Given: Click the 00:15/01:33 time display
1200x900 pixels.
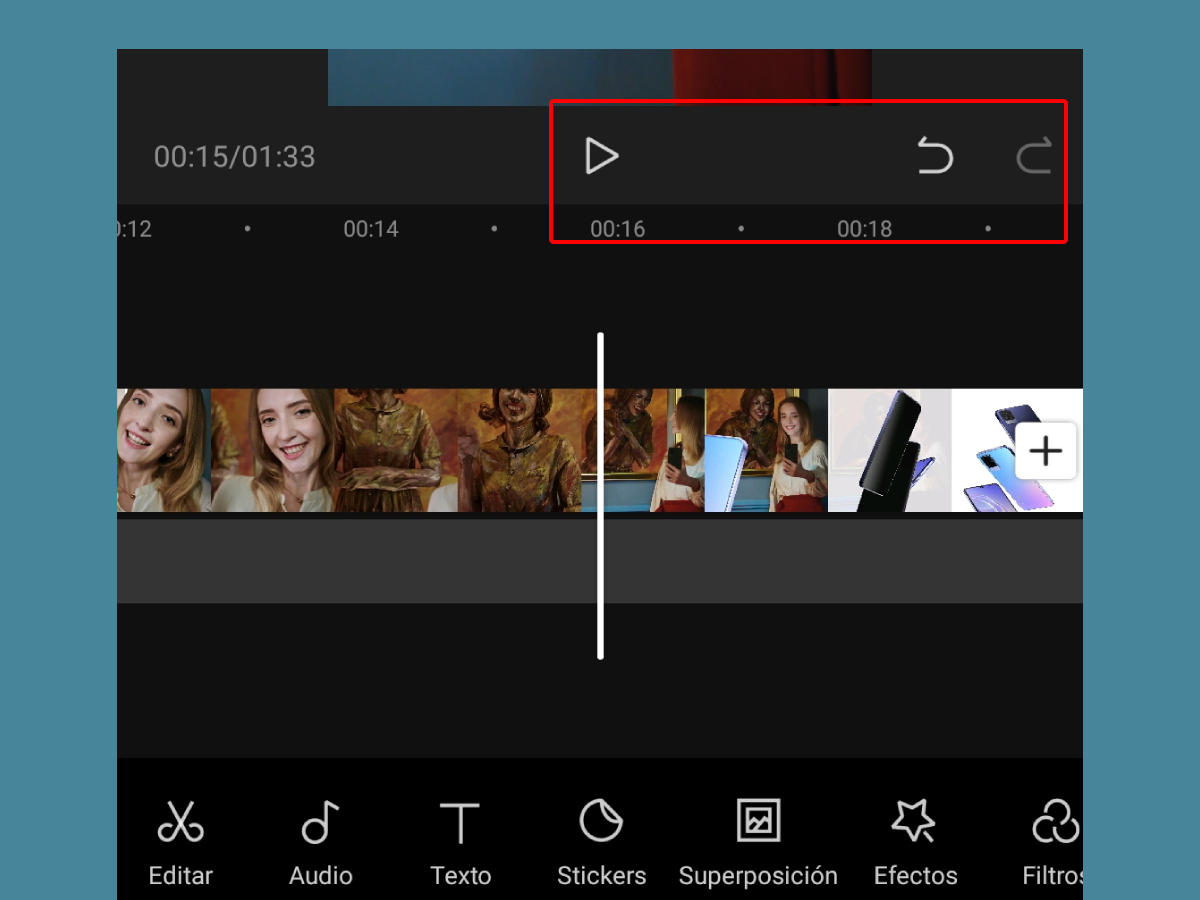Looking at the screenshot, I should (x=234, y=157).
